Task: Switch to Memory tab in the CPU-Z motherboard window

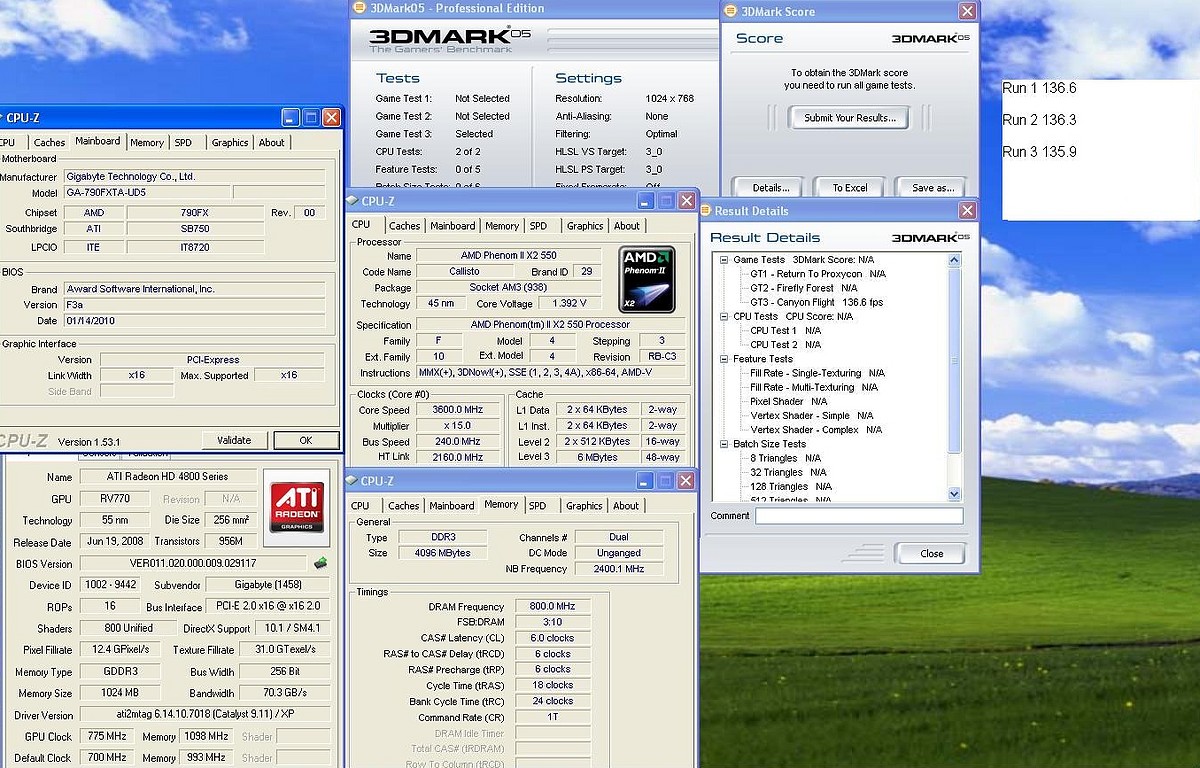Action: point(147,143)
